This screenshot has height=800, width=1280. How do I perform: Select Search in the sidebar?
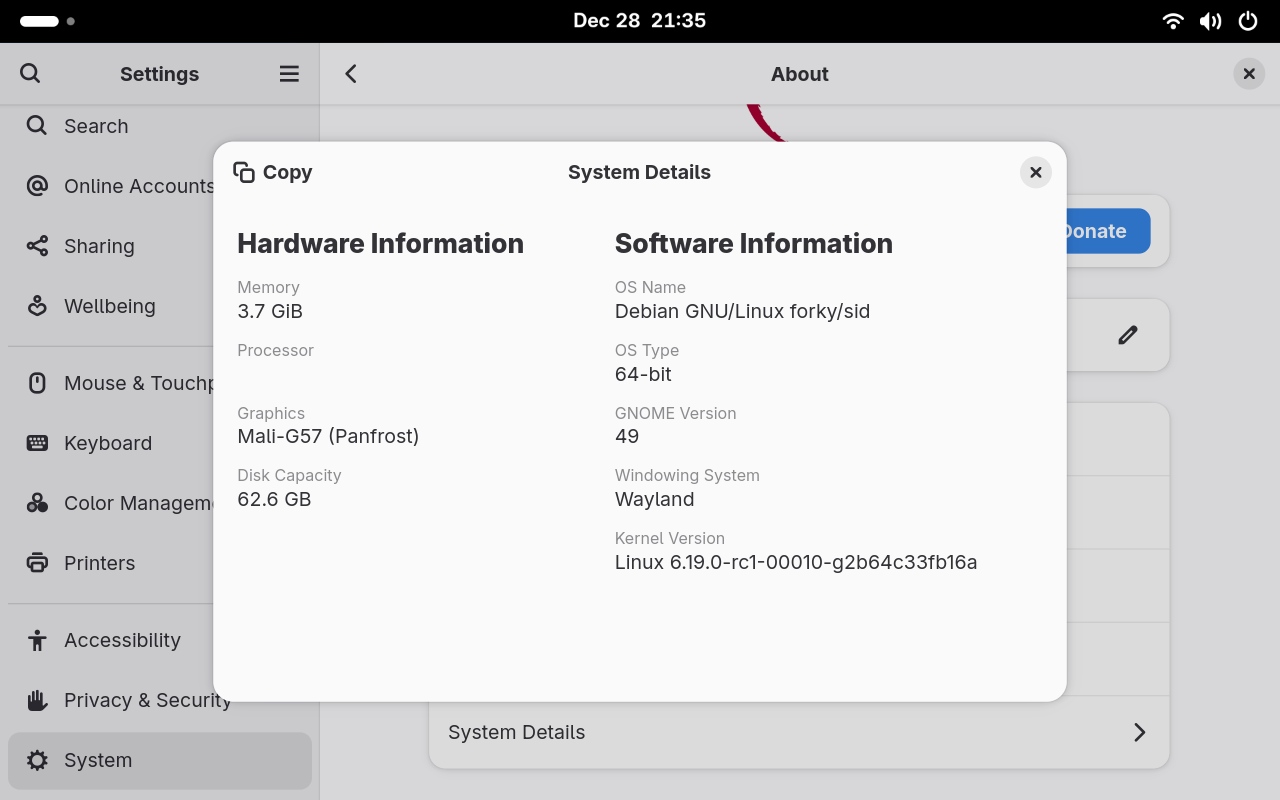click(x=96, y=126)
